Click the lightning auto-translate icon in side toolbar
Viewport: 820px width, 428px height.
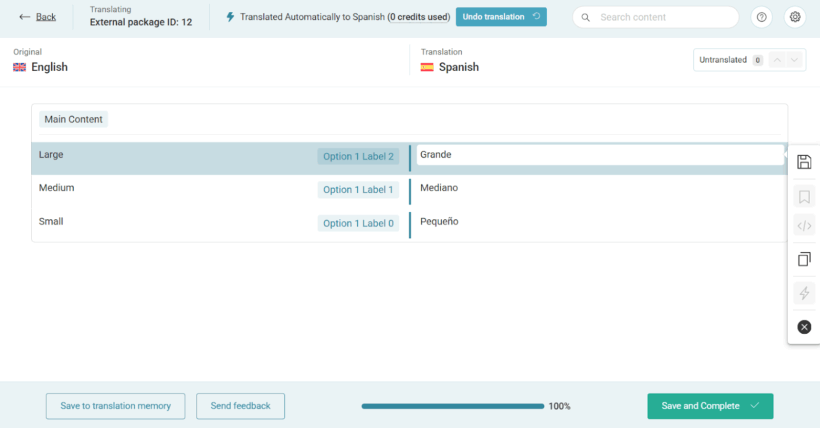(x=804, y=293)
